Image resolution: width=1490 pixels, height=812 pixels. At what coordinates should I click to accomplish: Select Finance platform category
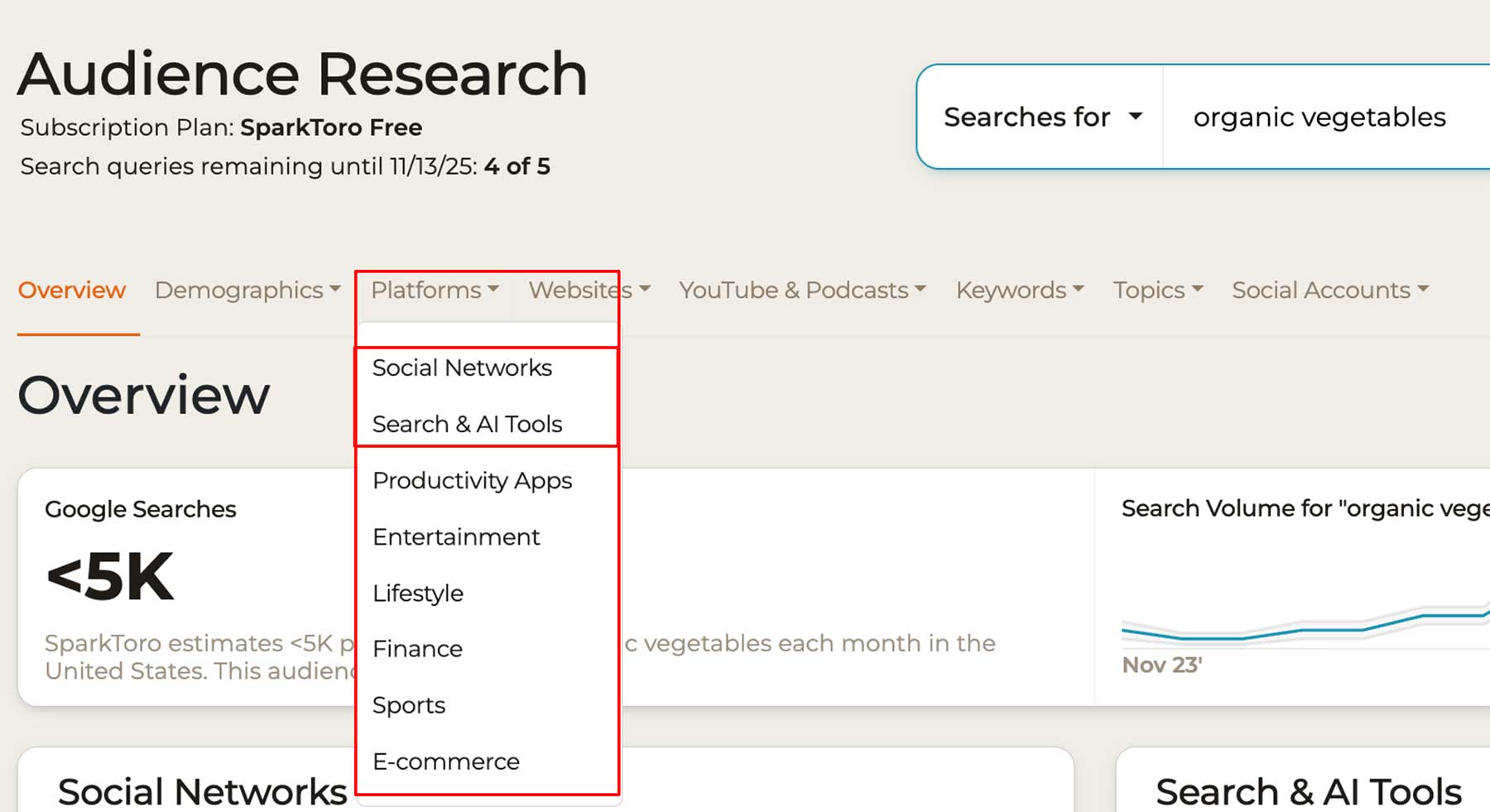click(x=417, y=649)
